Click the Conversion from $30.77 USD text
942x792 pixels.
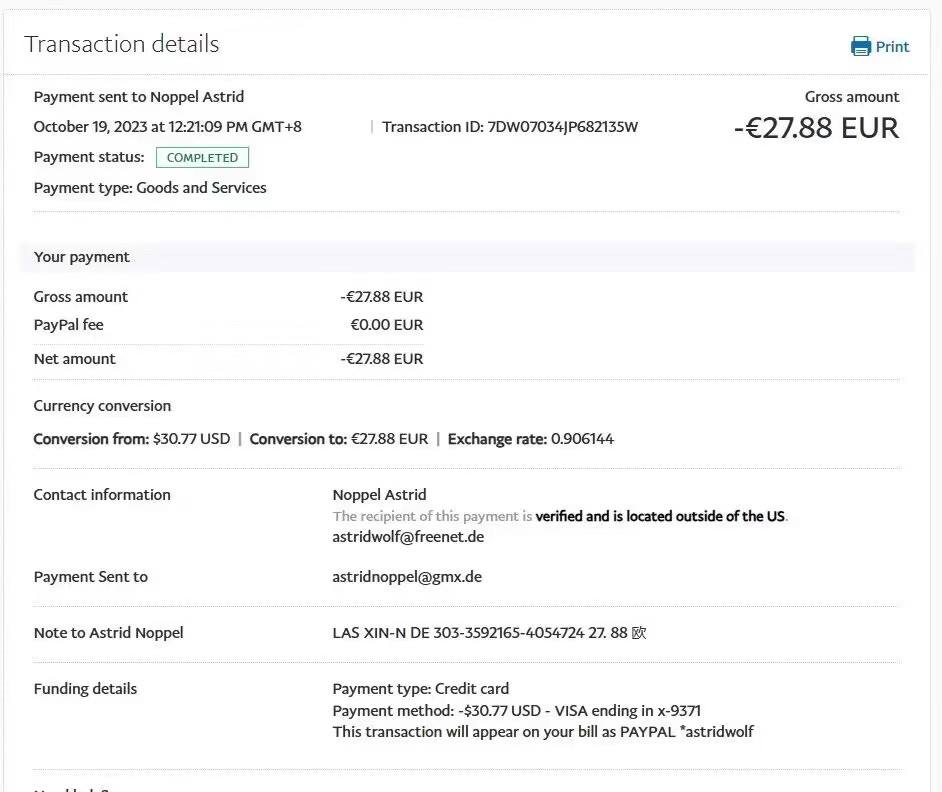[131, 439]
